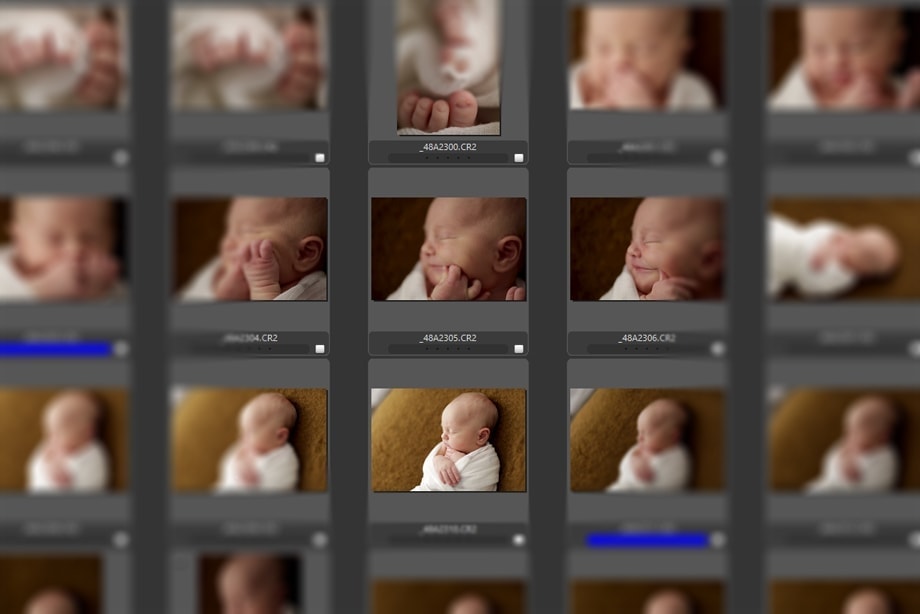Image resolution: width=920 pixels, height=614 pixels.
Task: Select the sharp swaddled baby on mustard blanket thumbnail
Action: tap(448, 440)
